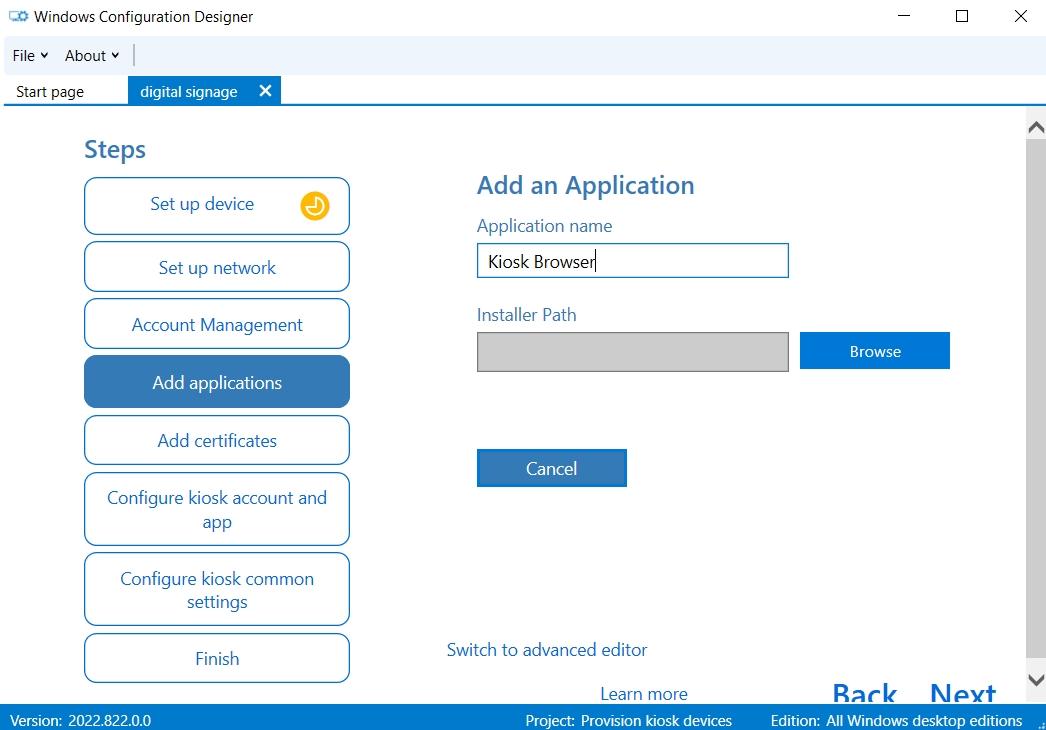Click the Learn more link

coord(643,693)
